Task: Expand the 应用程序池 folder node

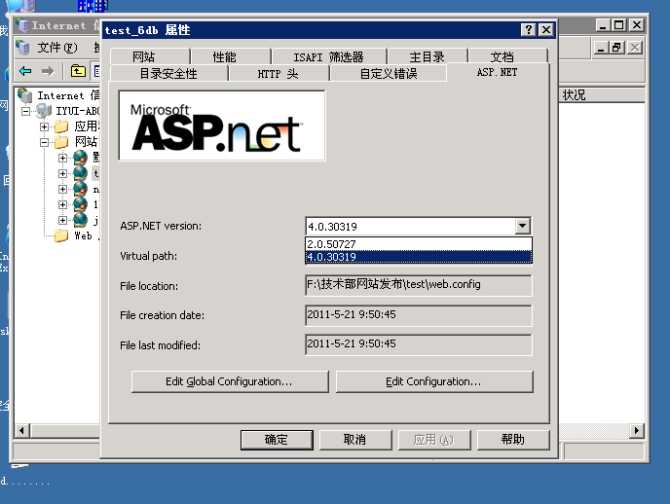Action: 44,126
